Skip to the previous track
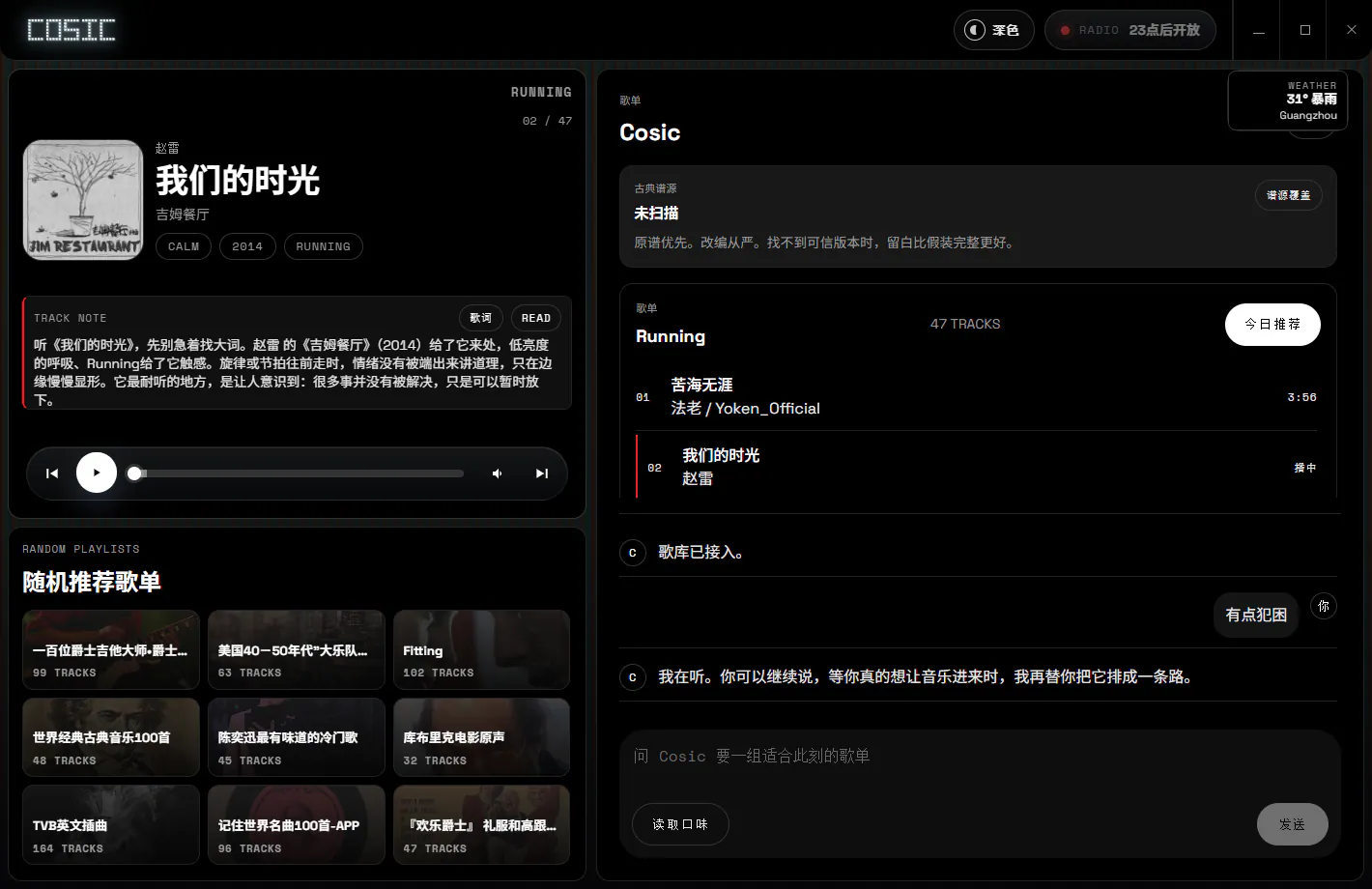This screenshot has width=1372, height=889. (52, 473)
